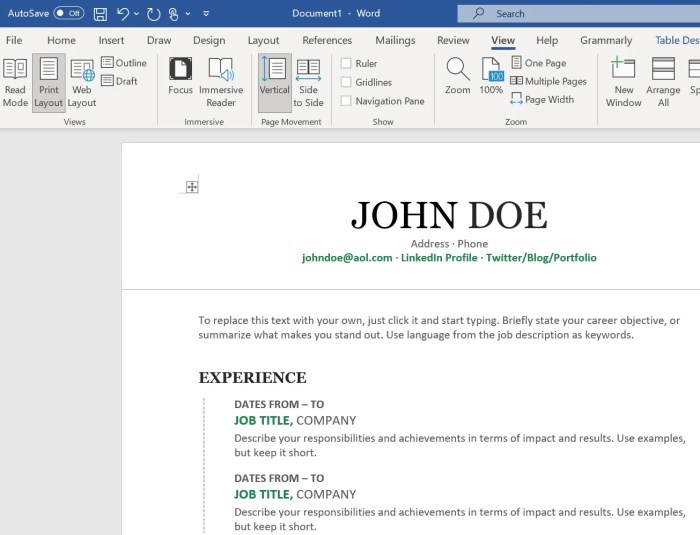Choose Multiple Pages zoom
The height and width of the screenshot is (535, 700).
(x=548, y=81)
